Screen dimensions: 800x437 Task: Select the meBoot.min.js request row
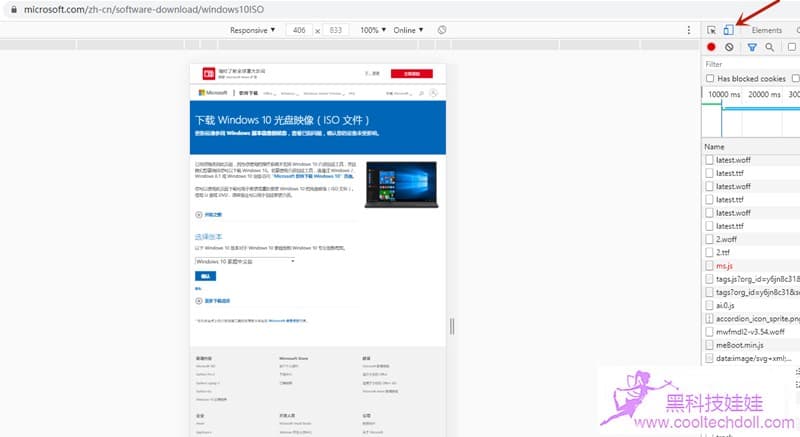click(751, 345)
